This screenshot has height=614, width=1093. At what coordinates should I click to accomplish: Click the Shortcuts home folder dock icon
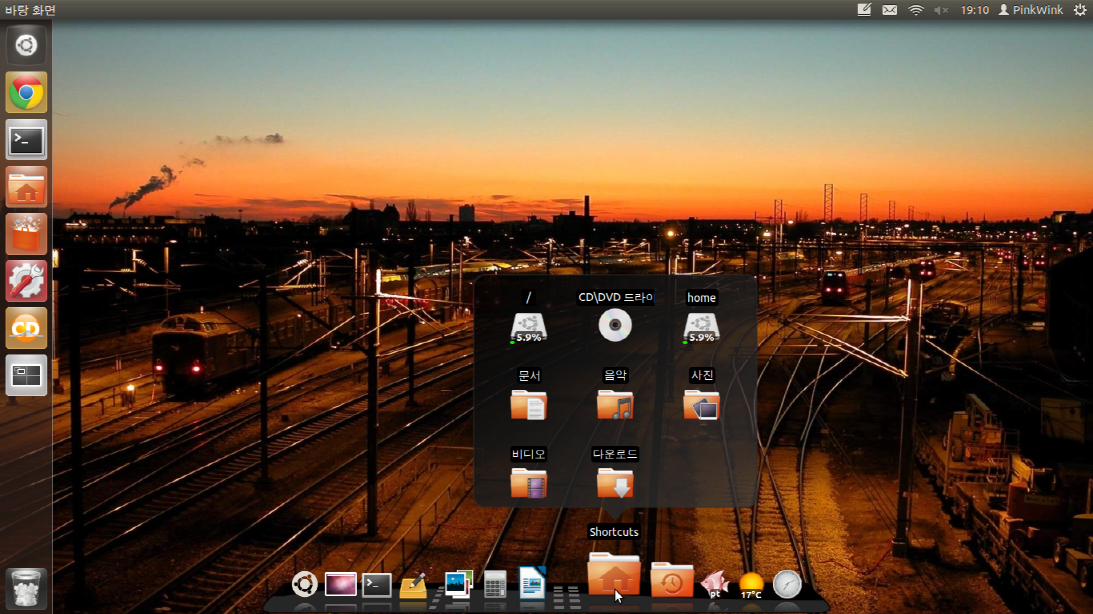pyautogui.click(x=614, y=575)
